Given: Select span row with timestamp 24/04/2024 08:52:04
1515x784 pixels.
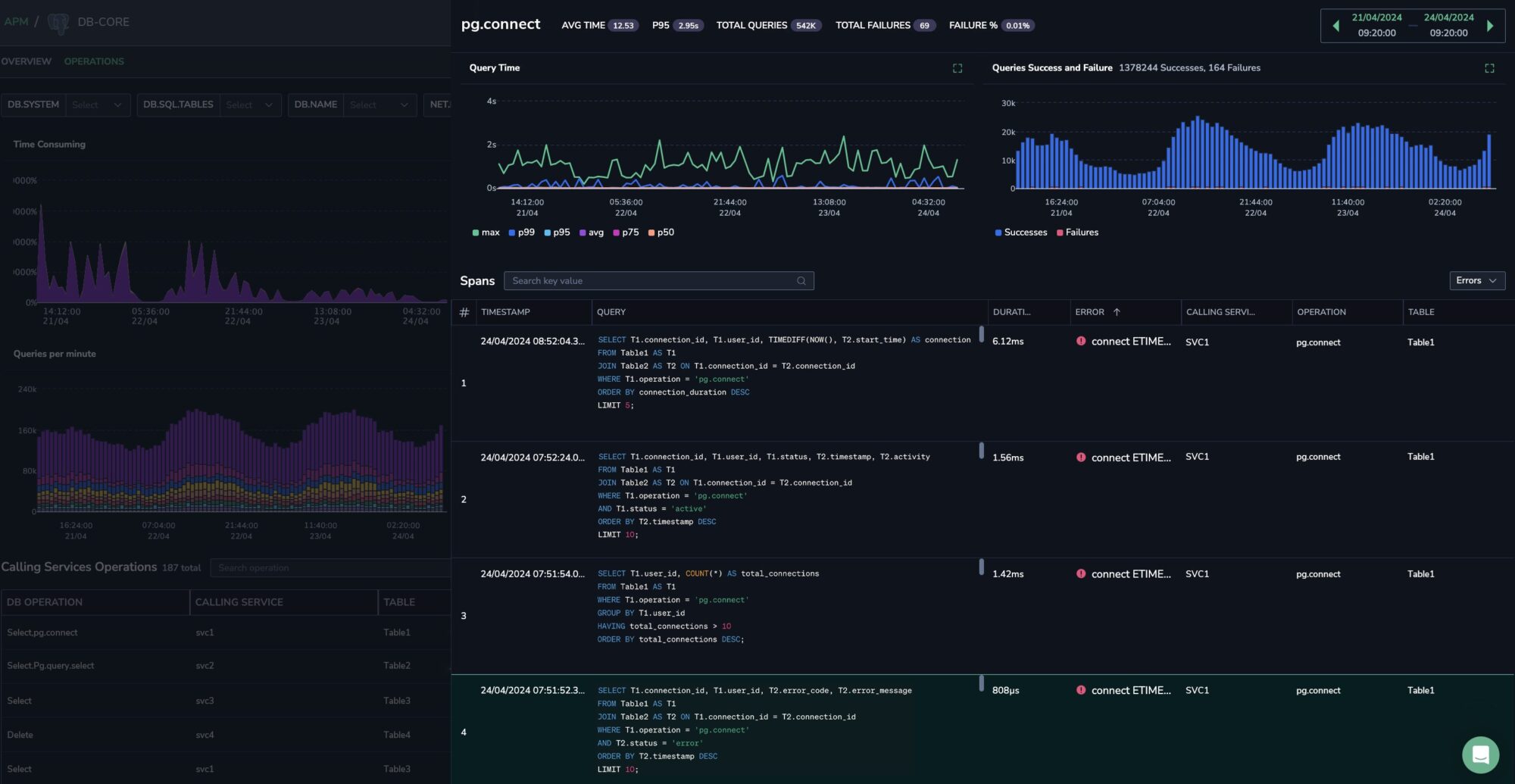Looking at the screenshot, I should (982, 383).
